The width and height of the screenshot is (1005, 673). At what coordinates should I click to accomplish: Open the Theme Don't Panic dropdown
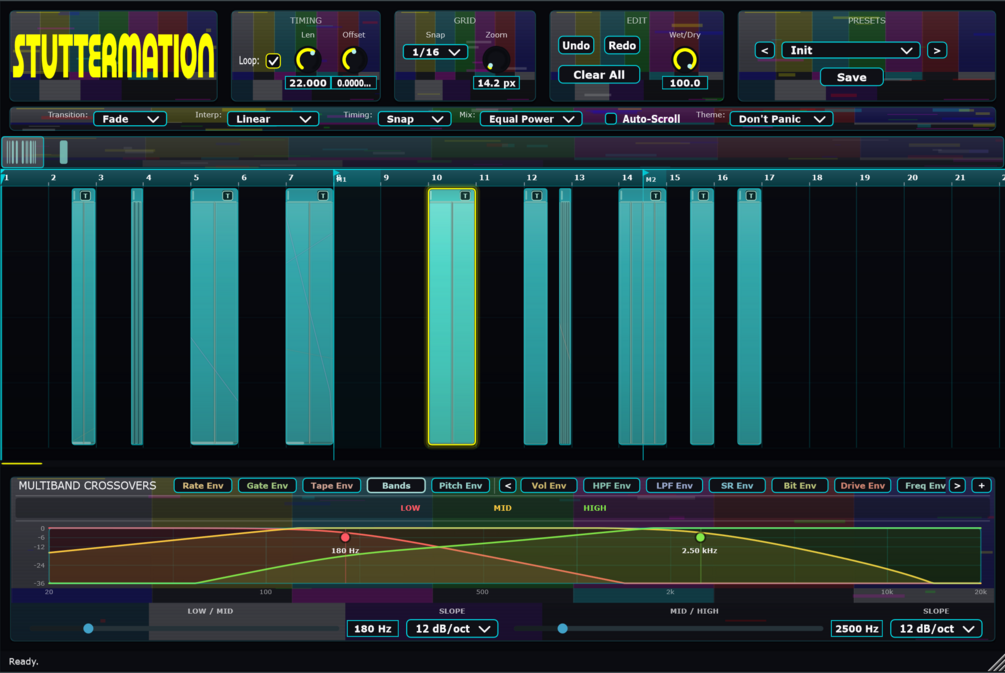[x=781, y=119]
